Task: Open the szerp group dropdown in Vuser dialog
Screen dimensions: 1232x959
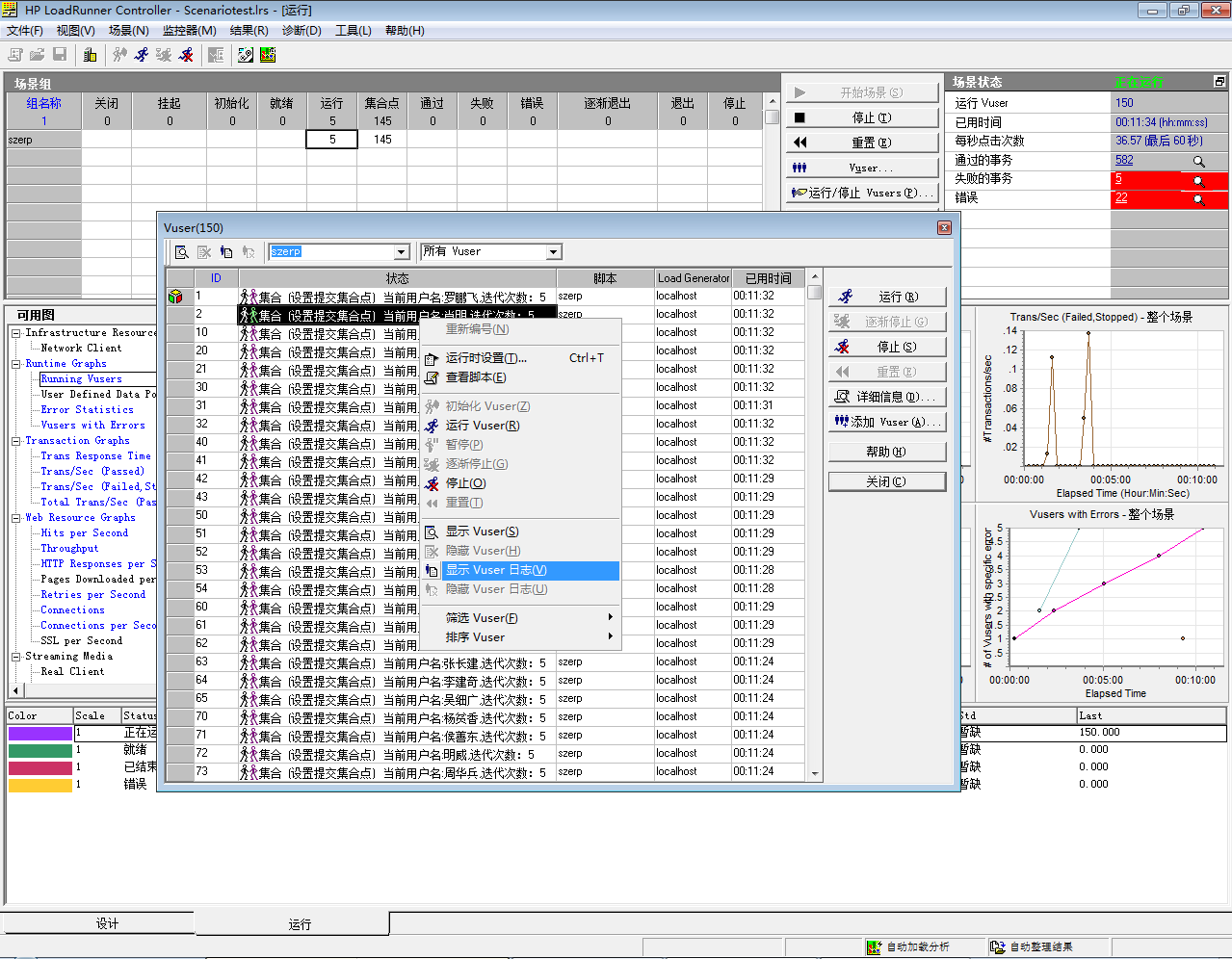Action: point(403,252)
